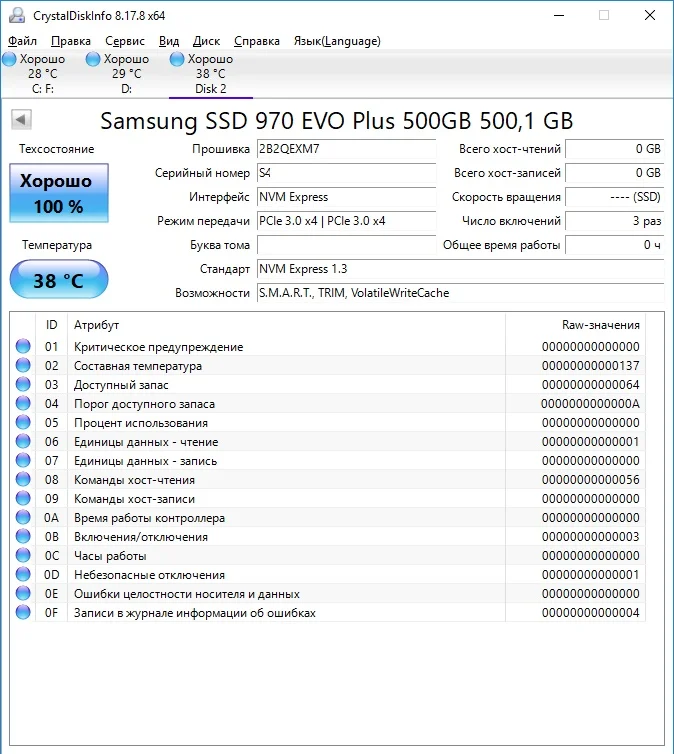The image size is (674, 754).
Task: Click the CrystalDiskInfo app icon in title bar
Action: coord(16,15)
